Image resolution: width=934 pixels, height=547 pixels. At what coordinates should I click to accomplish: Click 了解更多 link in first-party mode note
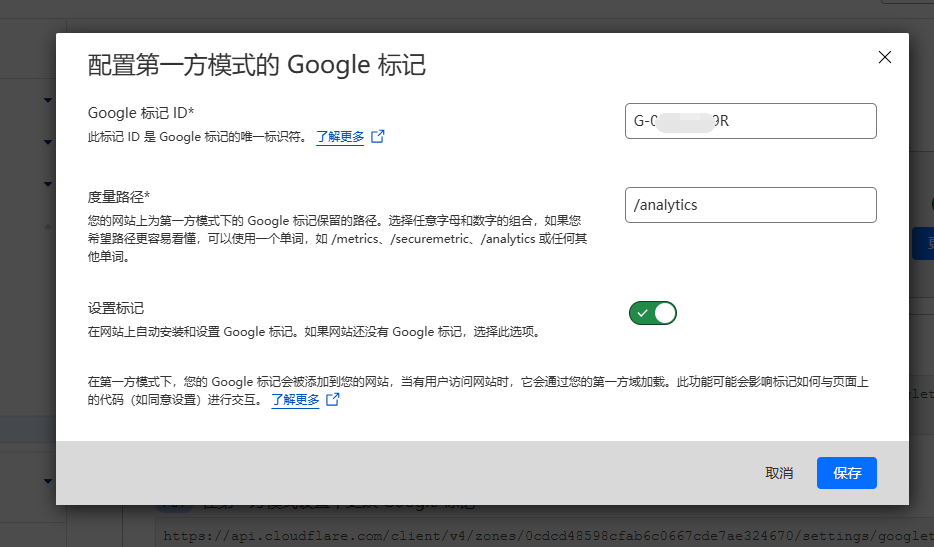(295, 400)
